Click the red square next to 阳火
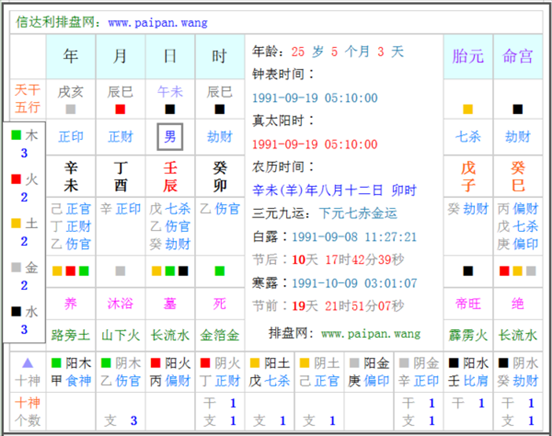 point(156,363)
